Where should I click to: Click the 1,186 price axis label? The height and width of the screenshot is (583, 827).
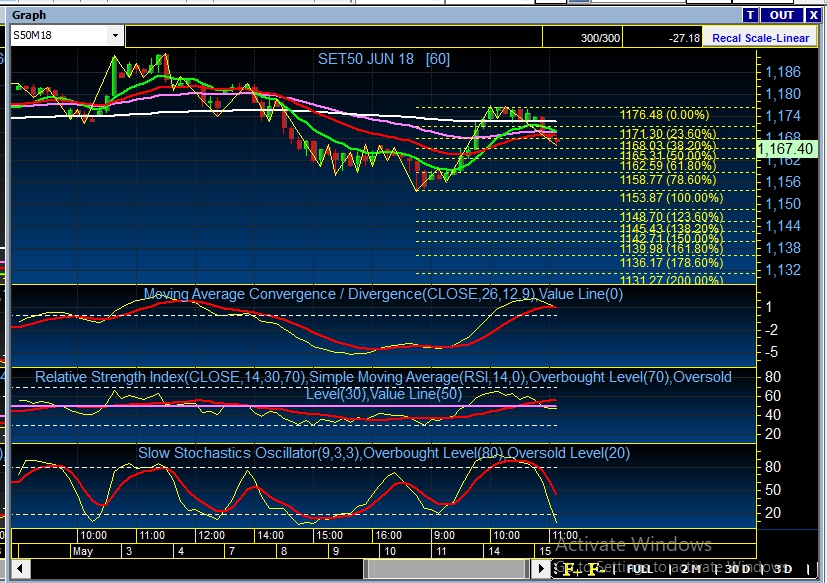point(783,72)
